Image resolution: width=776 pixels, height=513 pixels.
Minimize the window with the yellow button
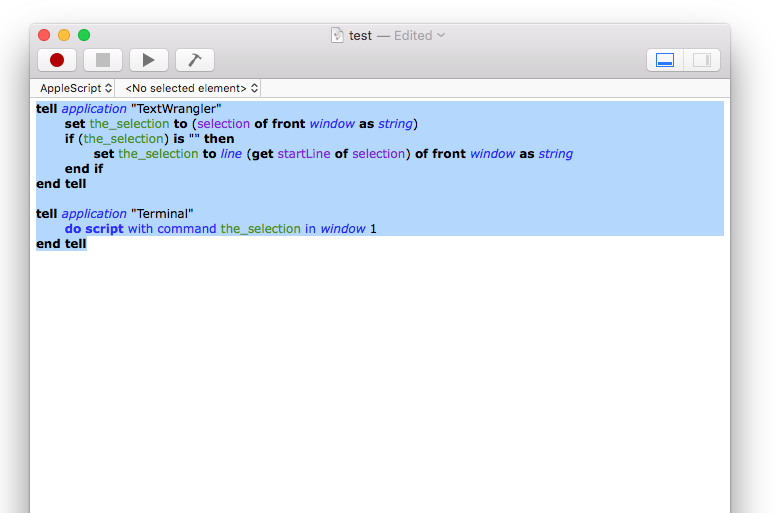tap(64, 35)
